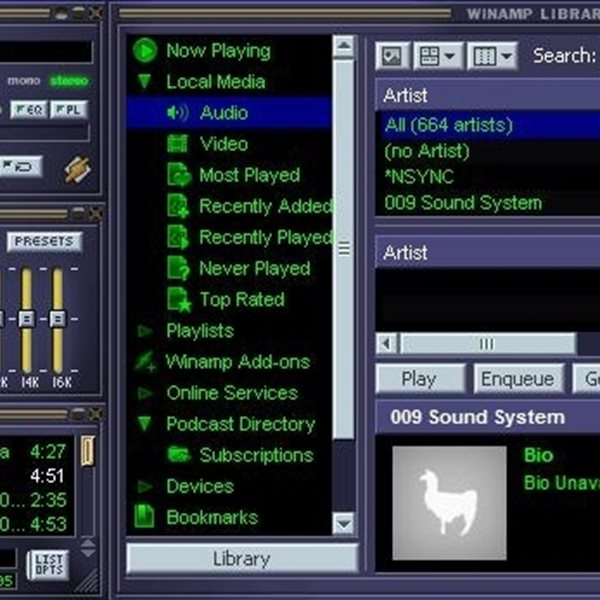Click the lower Artist column header
The width and height of the screenshot is (600, 600).
488,252
